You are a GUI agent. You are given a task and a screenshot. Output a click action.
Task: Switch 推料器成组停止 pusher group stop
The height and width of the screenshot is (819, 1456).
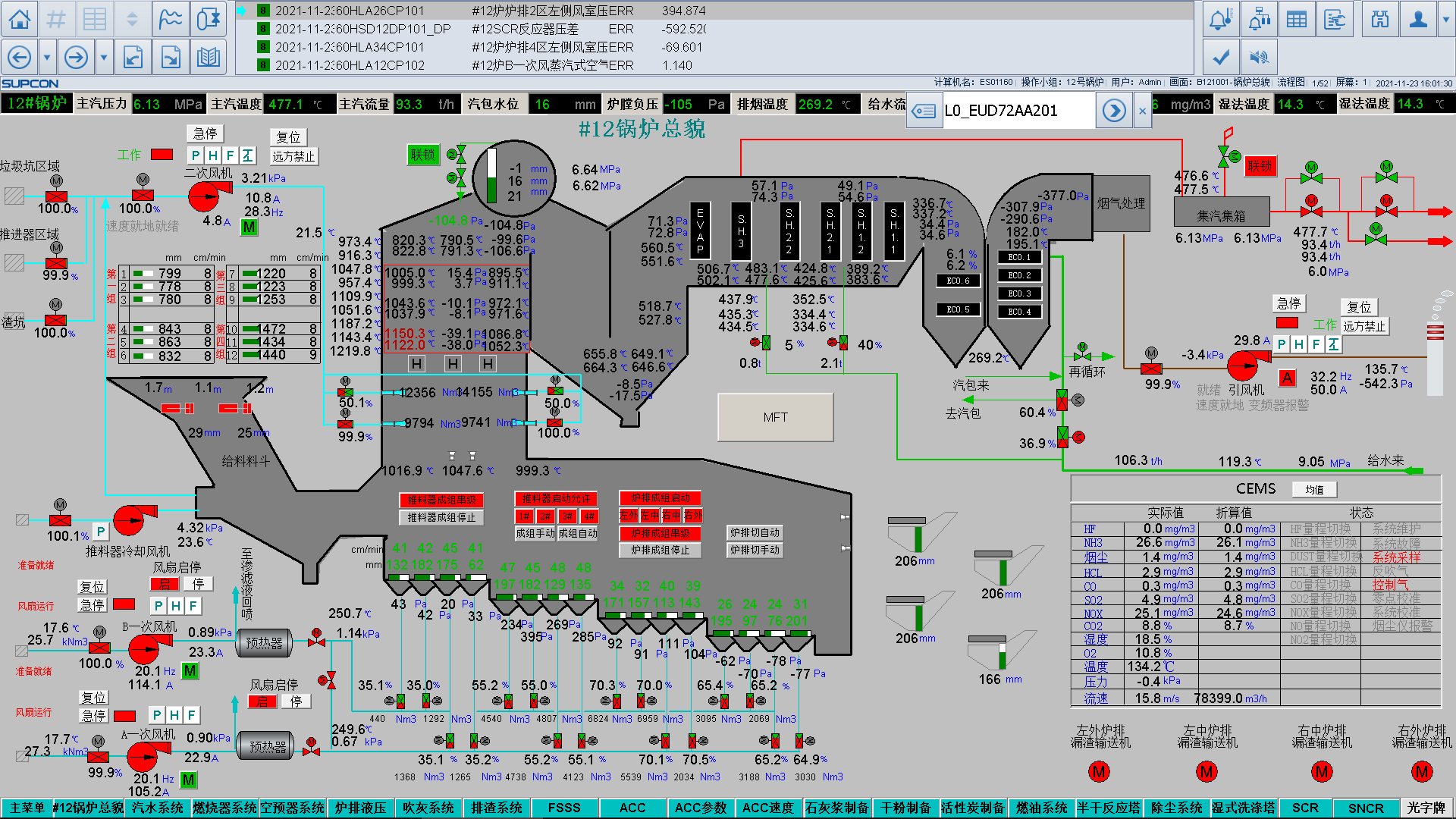tap(441, 517)
